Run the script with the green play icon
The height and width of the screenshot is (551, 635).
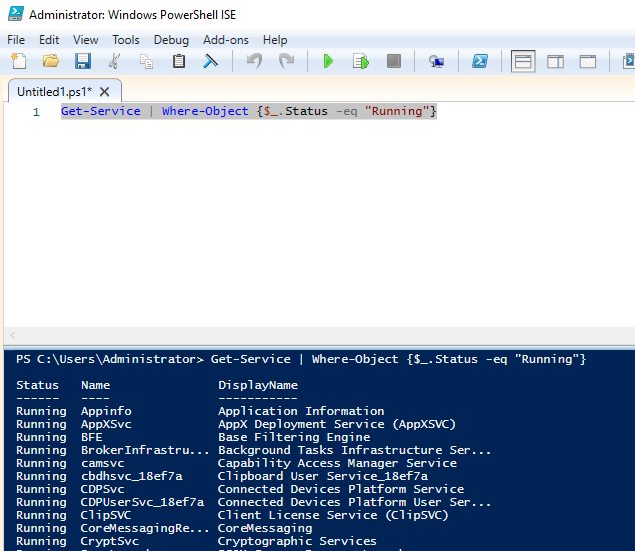tap(328, 62)
